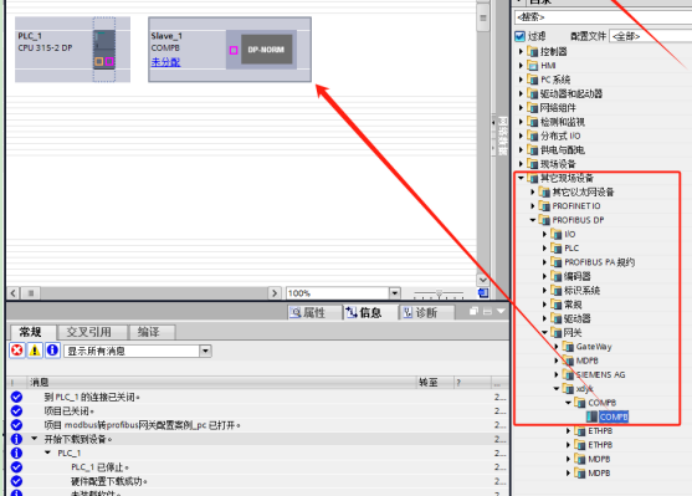Select the DP-NORM module image
693x496 pixels.
(266, 50)
